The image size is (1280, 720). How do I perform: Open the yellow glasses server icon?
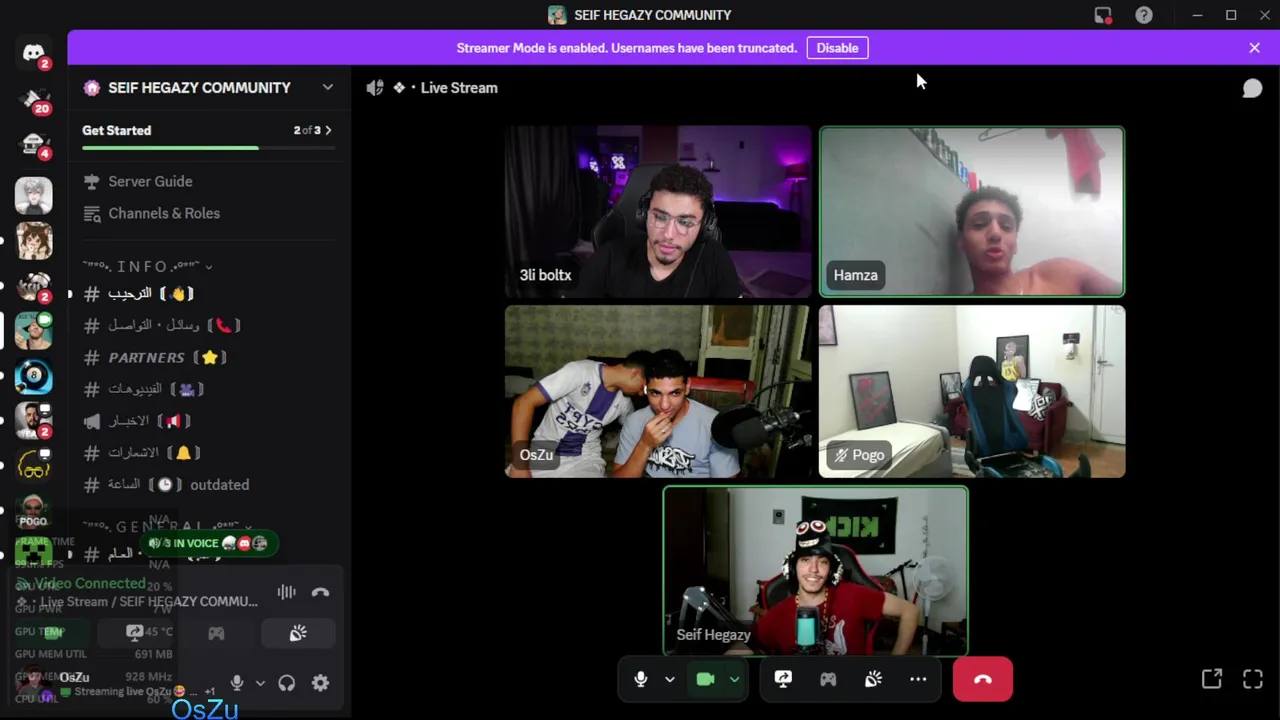33,465
